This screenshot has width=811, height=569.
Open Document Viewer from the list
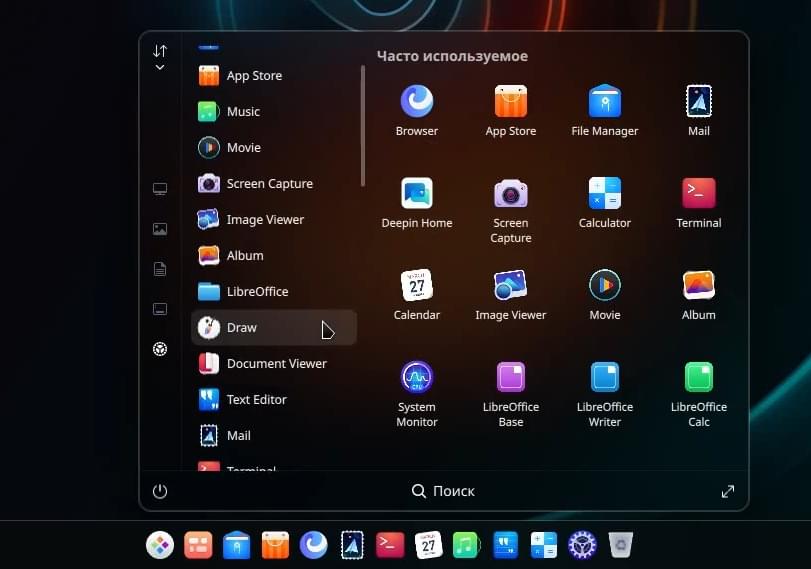click(274, 363)
